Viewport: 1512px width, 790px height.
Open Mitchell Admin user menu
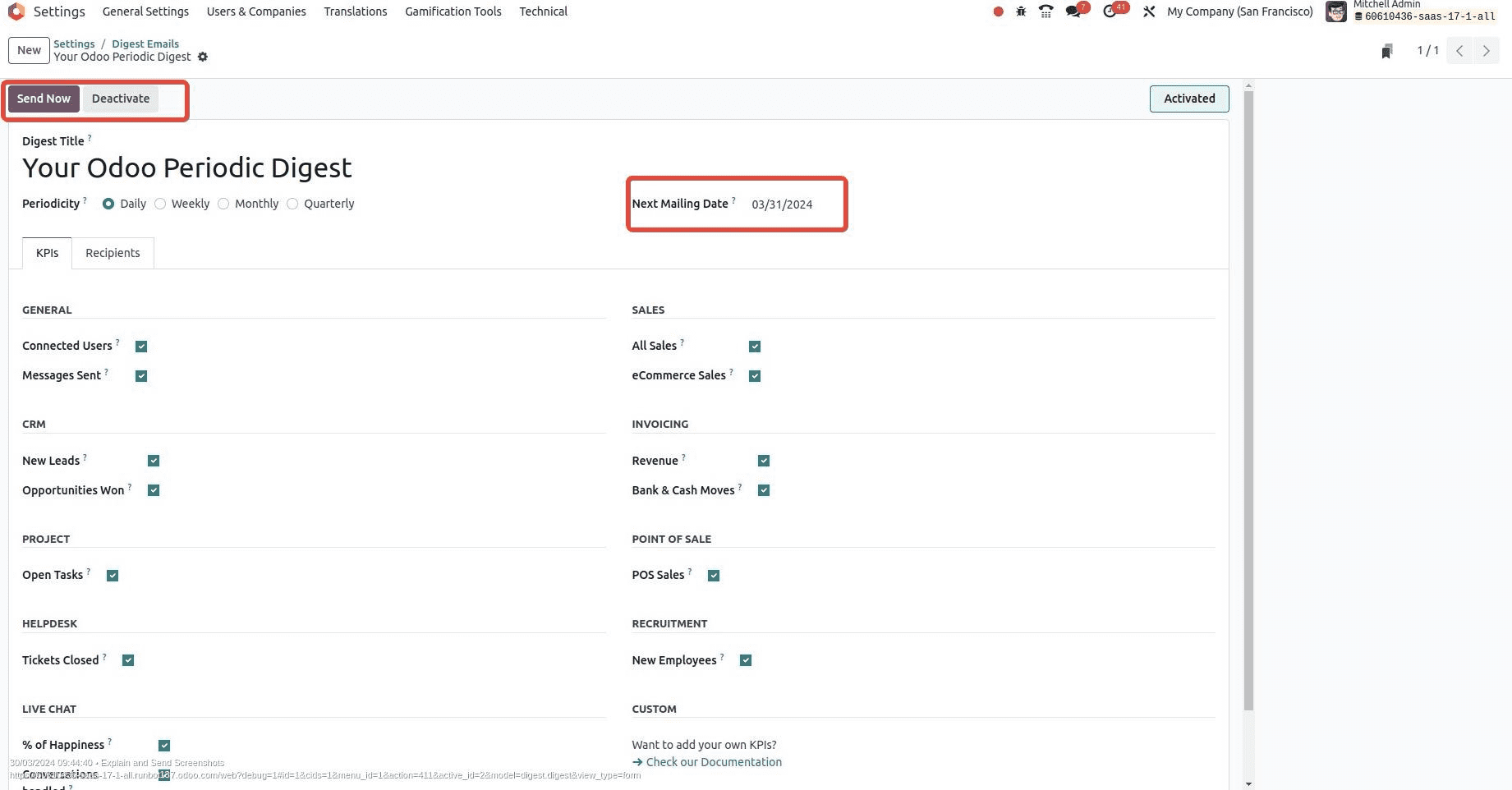[x=1413, y=11]
